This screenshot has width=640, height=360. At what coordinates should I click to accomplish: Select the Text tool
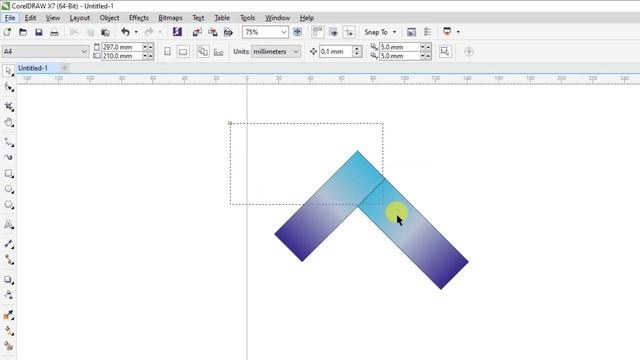[x=9, y=224]
